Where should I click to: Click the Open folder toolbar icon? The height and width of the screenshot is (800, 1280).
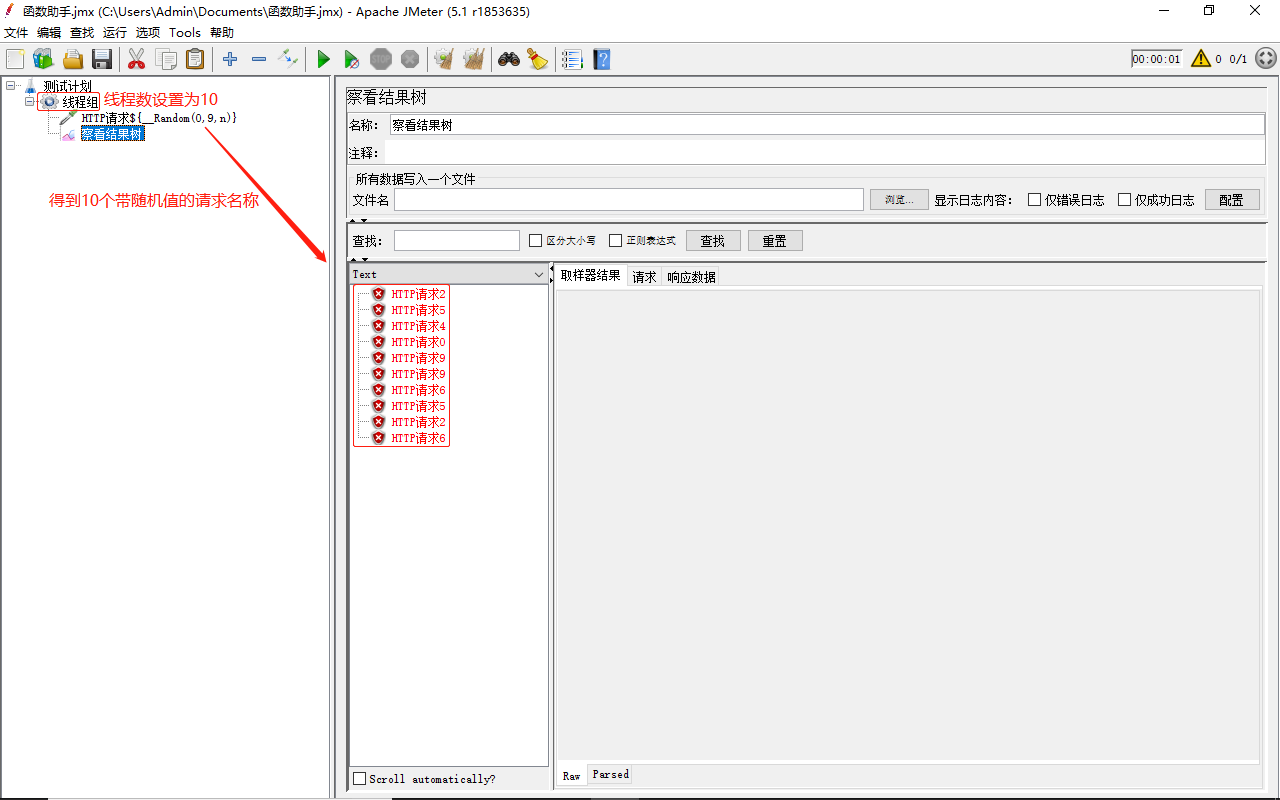73,59
